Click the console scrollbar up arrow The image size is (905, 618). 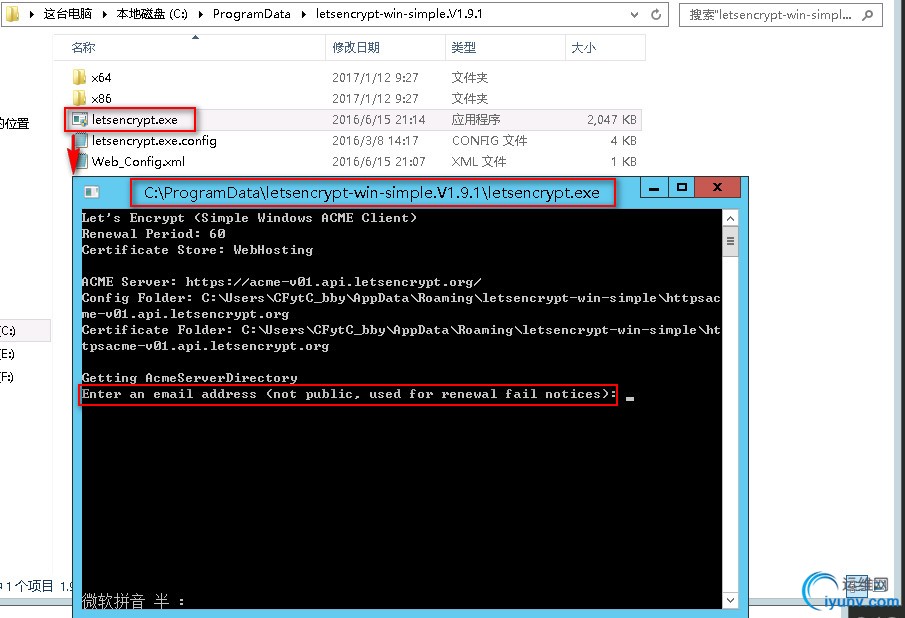(730, 218)
